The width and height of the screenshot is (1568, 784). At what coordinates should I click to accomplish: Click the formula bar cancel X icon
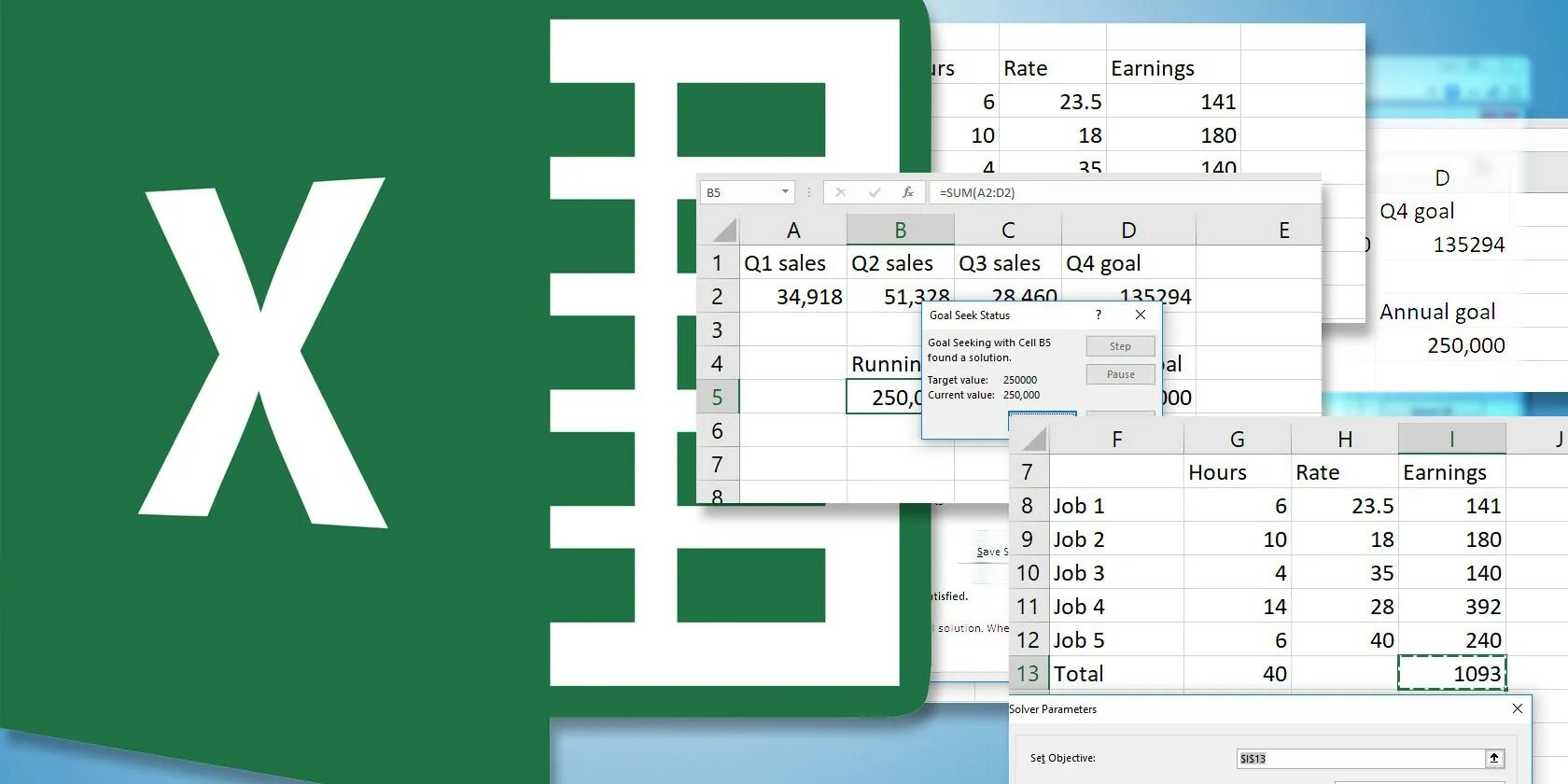tap(840, 192)
